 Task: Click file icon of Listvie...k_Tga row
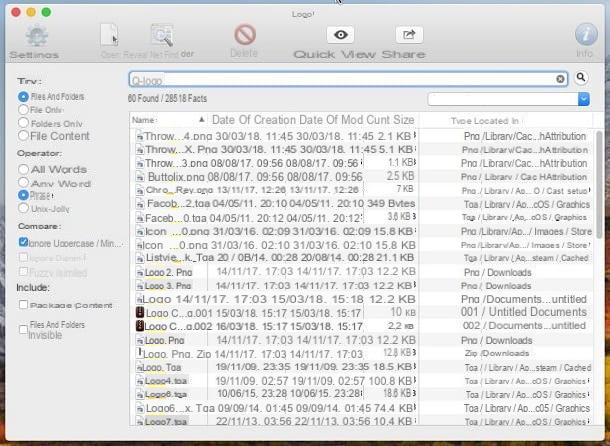(x=139, y=258)
